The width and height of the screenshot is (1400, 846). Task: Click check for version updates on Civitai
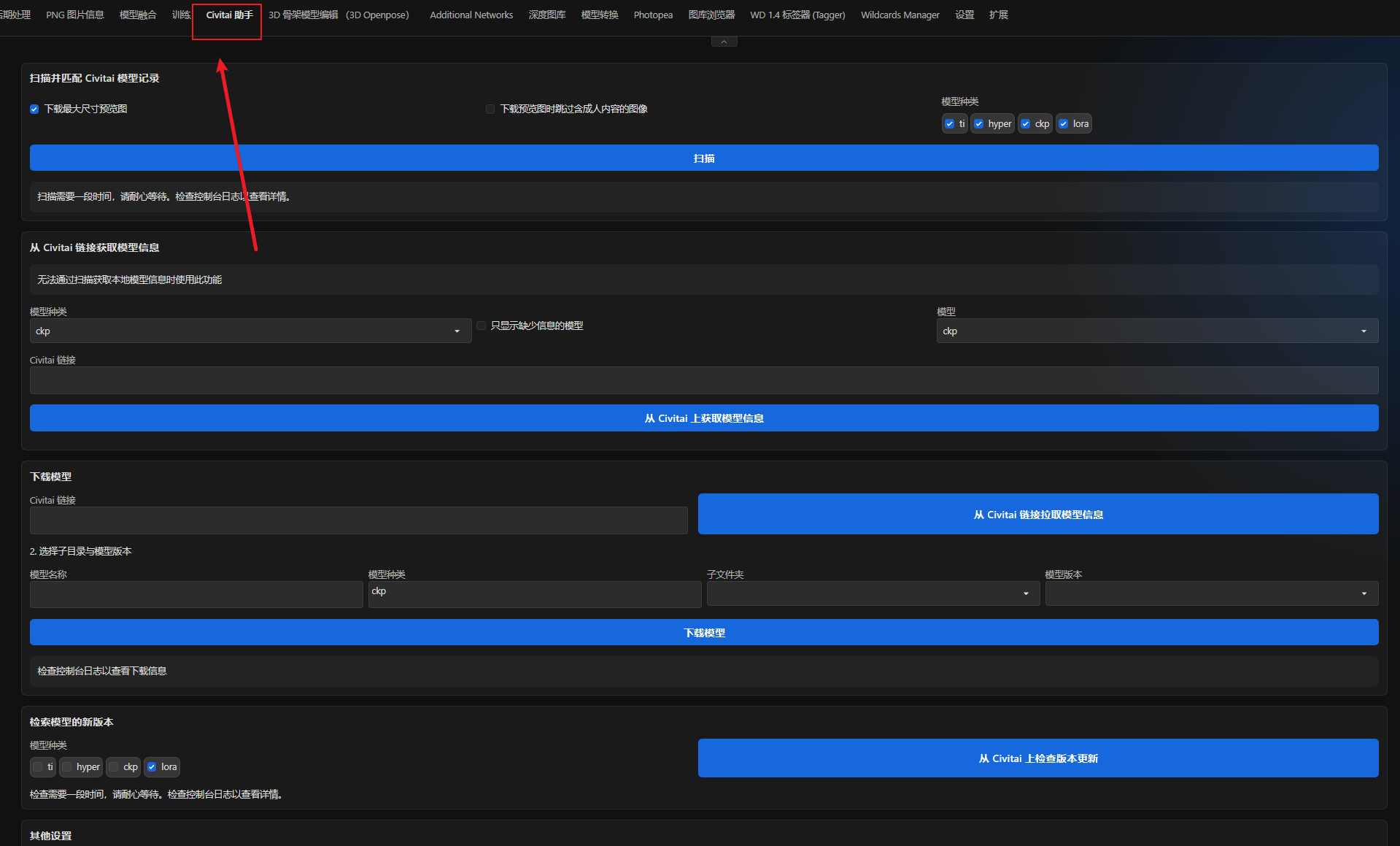[x=1038, y=758]
